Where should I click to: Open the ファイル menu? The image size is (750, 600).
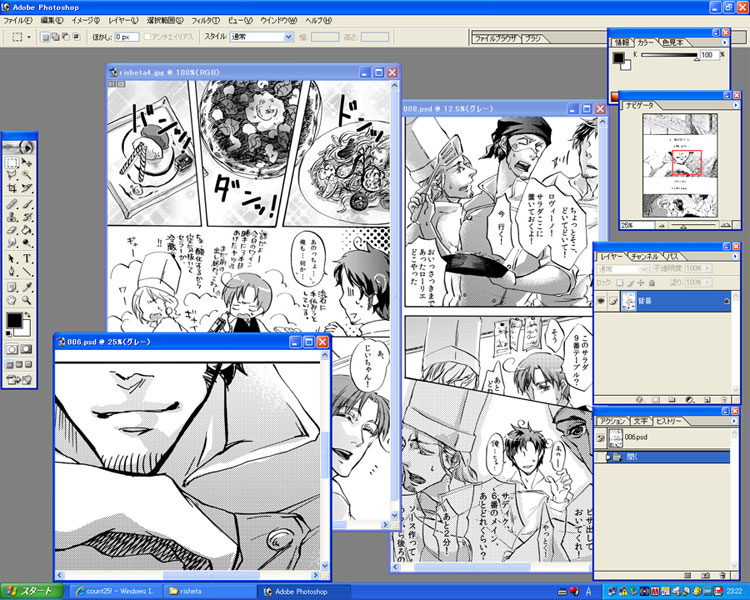[18, 21]
